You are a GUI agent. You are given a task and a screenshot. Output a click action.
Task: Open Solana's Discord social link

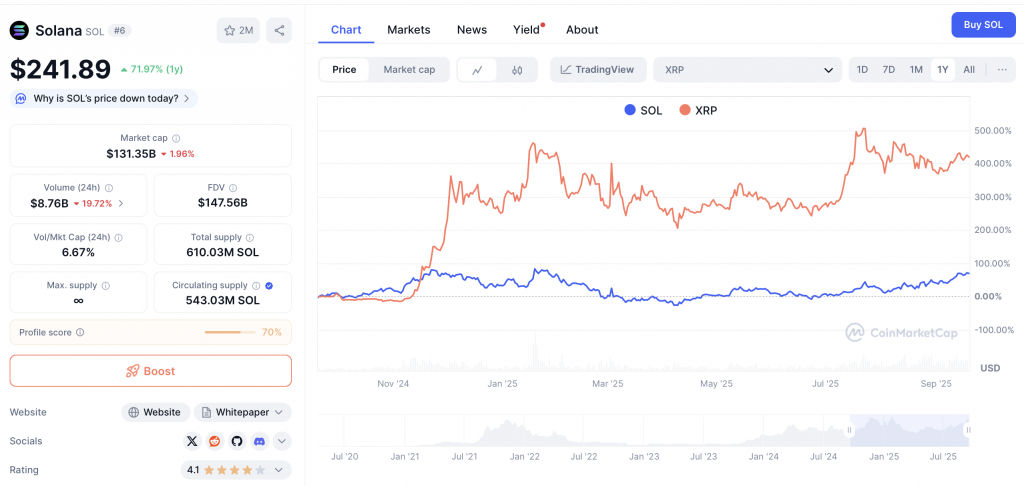click(259, 442)
